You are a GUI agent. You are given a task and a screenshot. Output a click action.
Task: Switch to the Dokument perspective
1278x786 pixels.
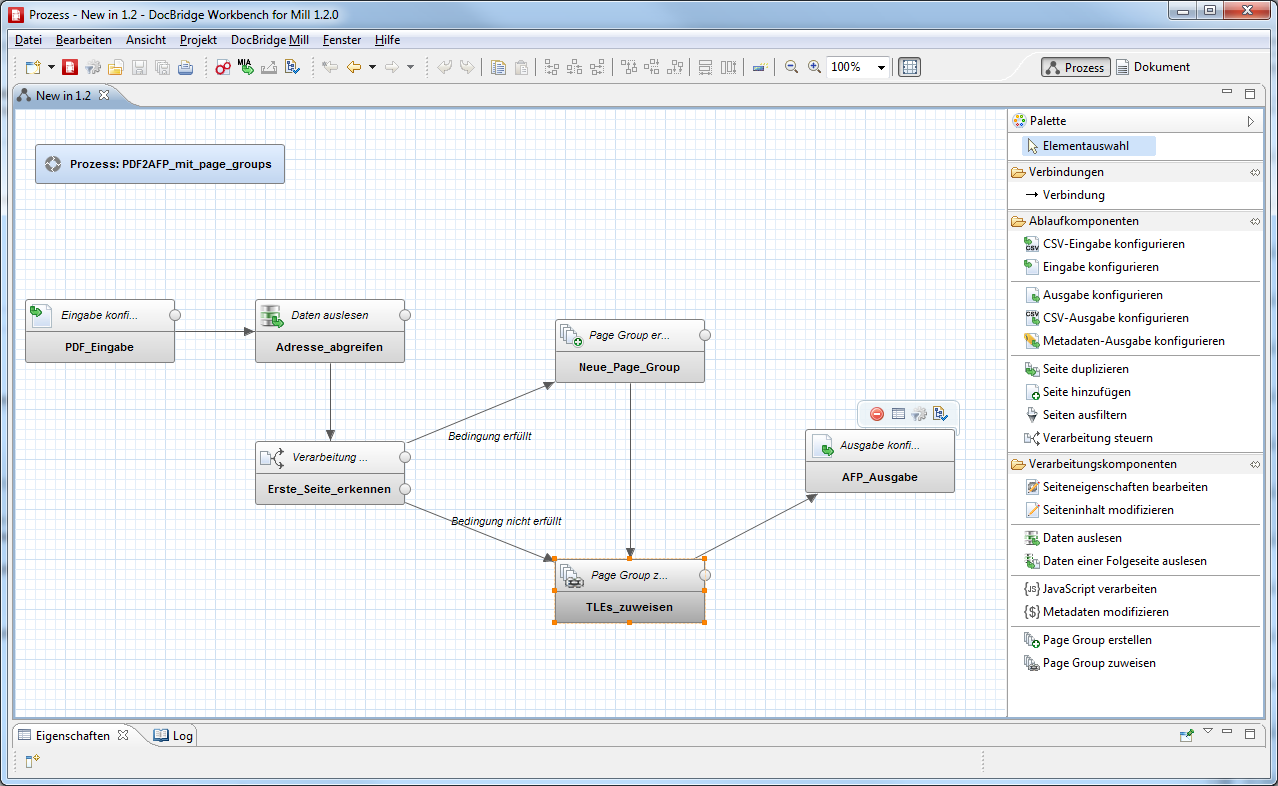pyautogui.click(x=1152, y=67)
